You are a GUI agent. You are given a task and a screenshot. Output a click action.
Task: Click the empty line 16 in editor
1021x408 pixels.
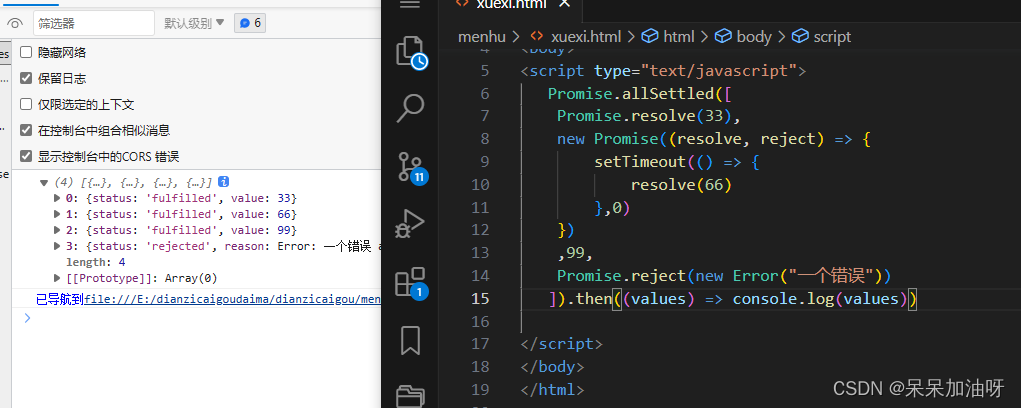click(768, 321)
